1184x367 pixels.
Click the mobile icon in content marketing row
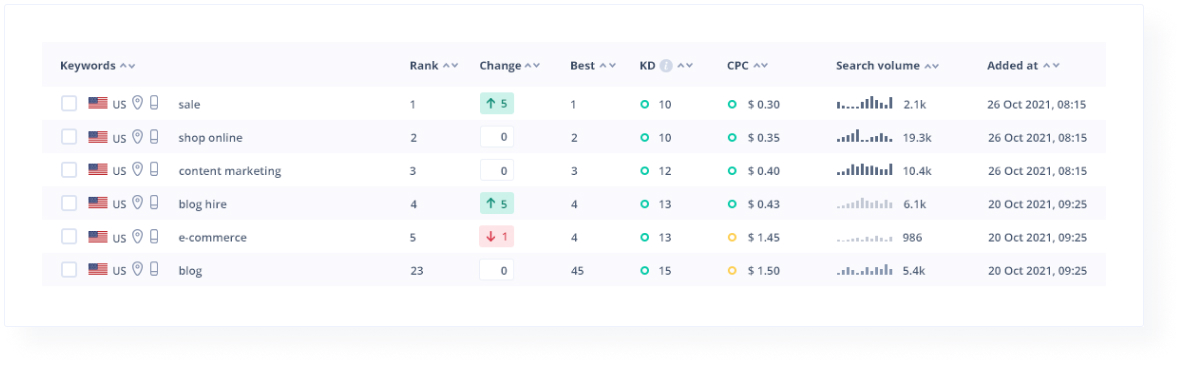[x=153, y=169]
